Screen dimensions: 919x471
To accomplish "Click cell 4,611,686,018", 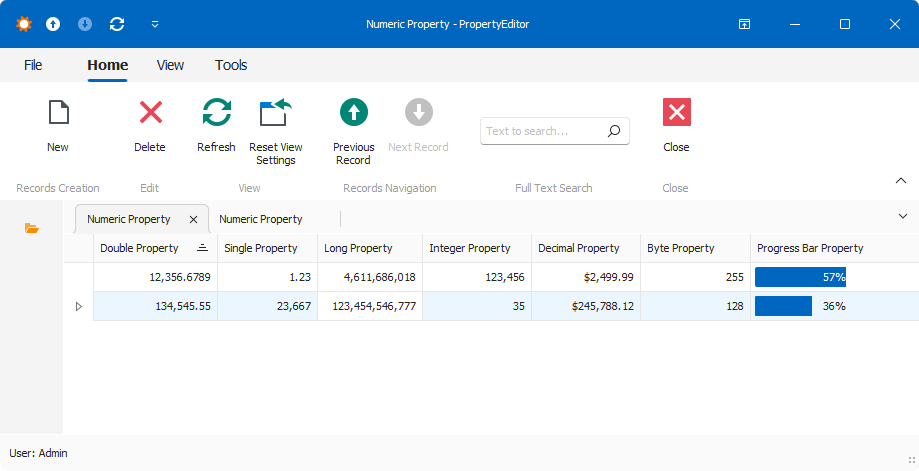I will [370, 277].
